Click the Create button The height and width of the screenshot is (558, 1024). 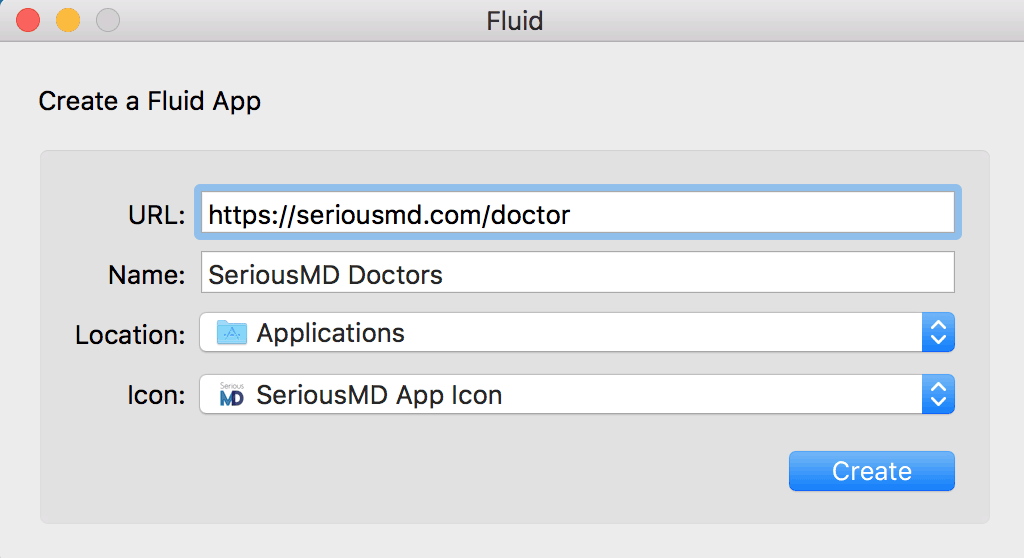872,471
